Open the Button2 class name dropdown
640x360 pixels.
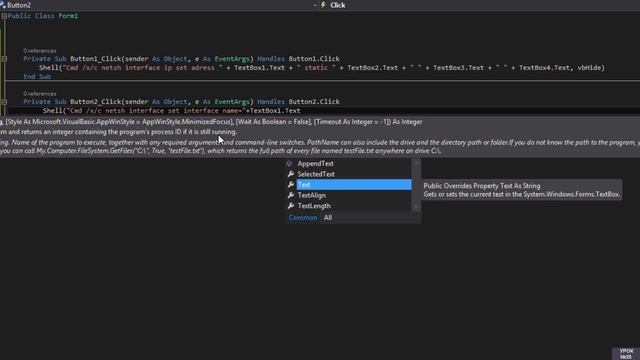pyautogui.click(x=159, y=5)
